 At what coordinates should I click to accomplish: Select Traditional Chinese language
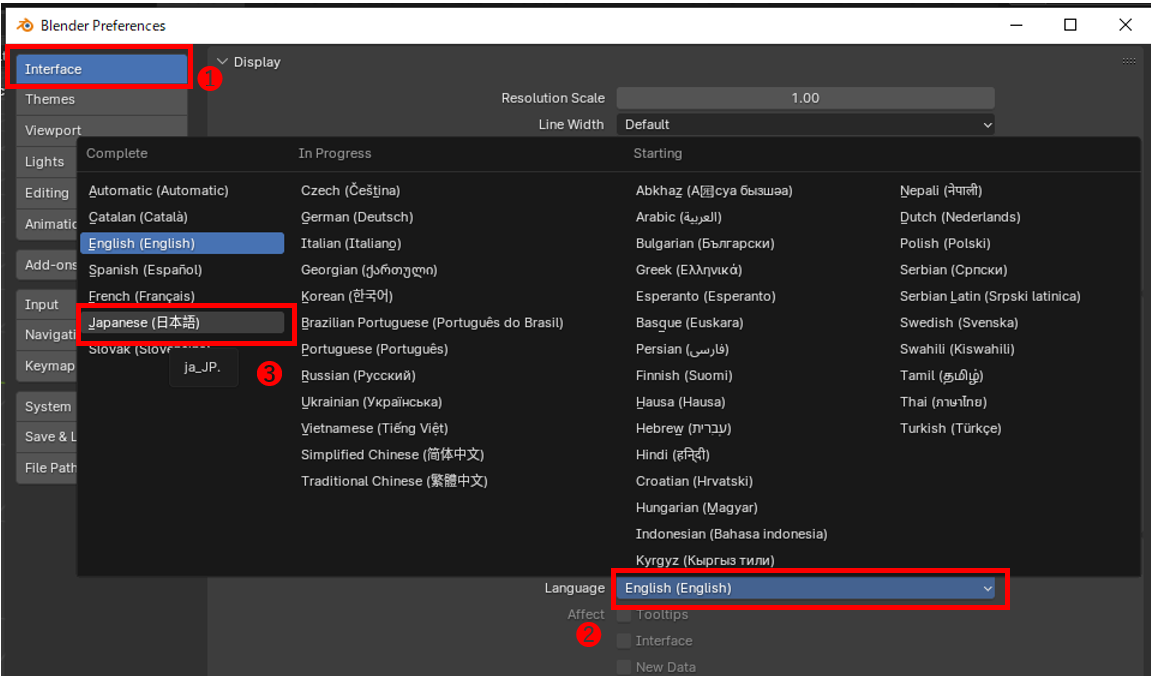tap(394, 481)
